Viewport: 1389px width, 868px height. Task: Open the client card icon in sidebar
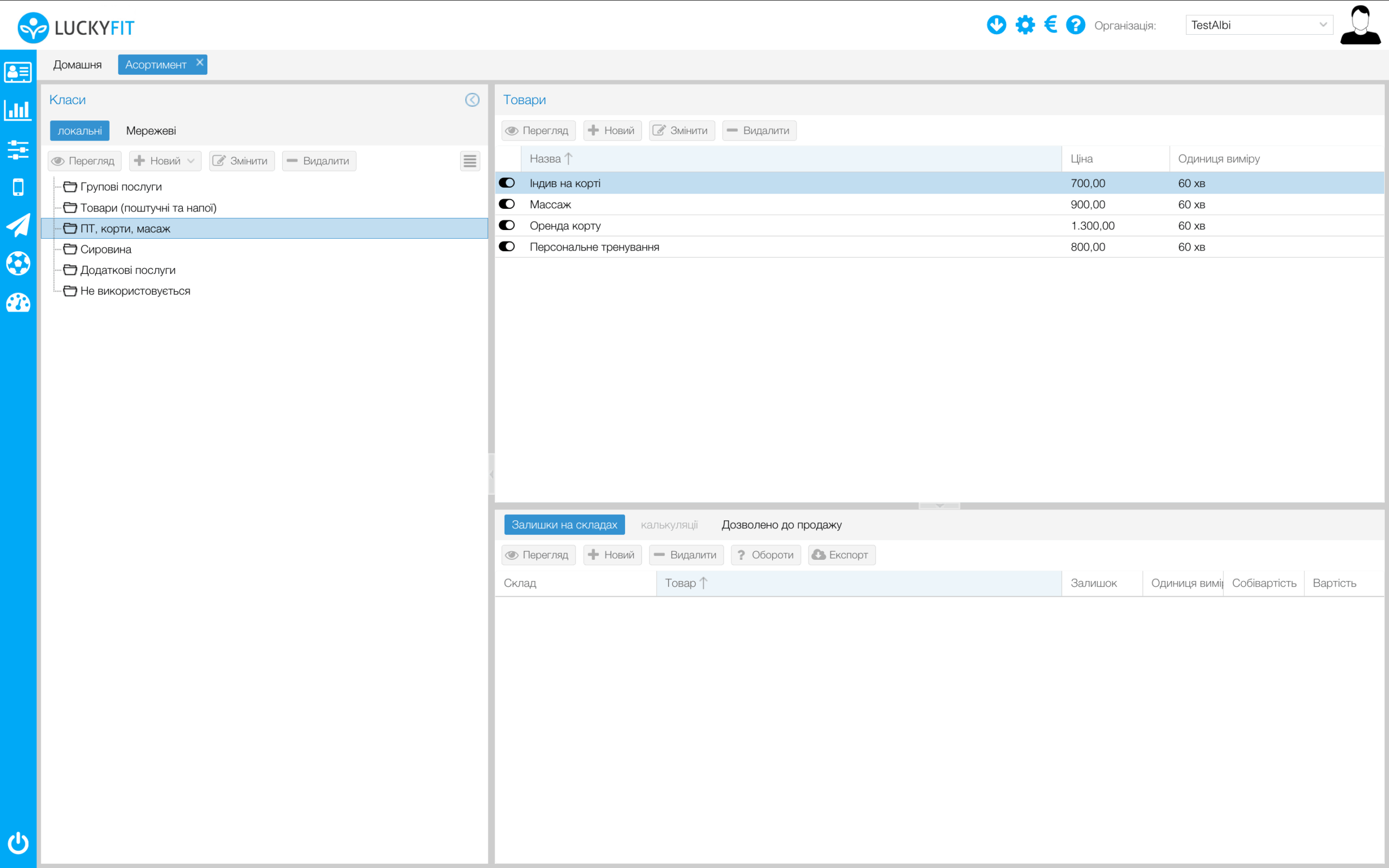(x=18, y=72)
